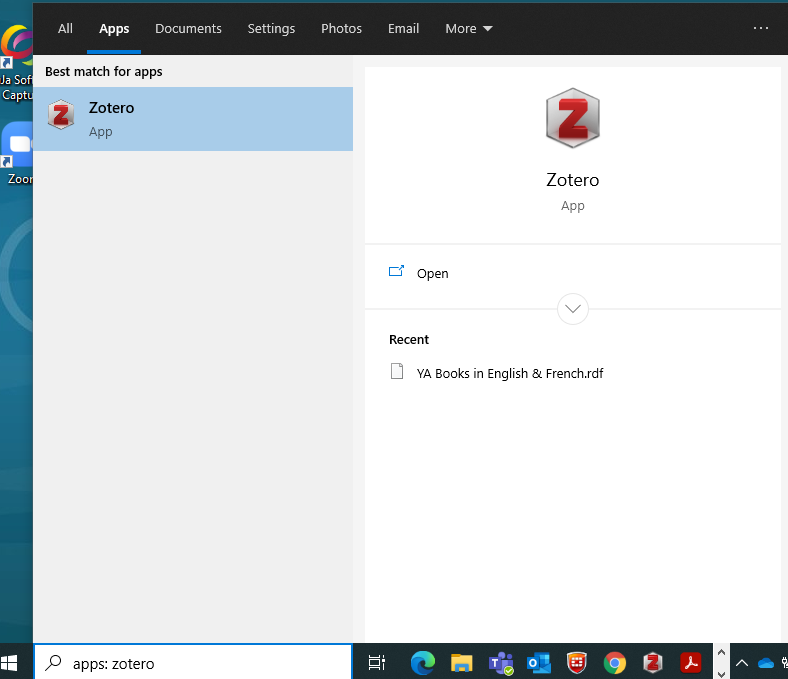This screenshot has width=788, height=679.
Task: Open Zotero from the taskbar
Action: [x=652, y=663]
